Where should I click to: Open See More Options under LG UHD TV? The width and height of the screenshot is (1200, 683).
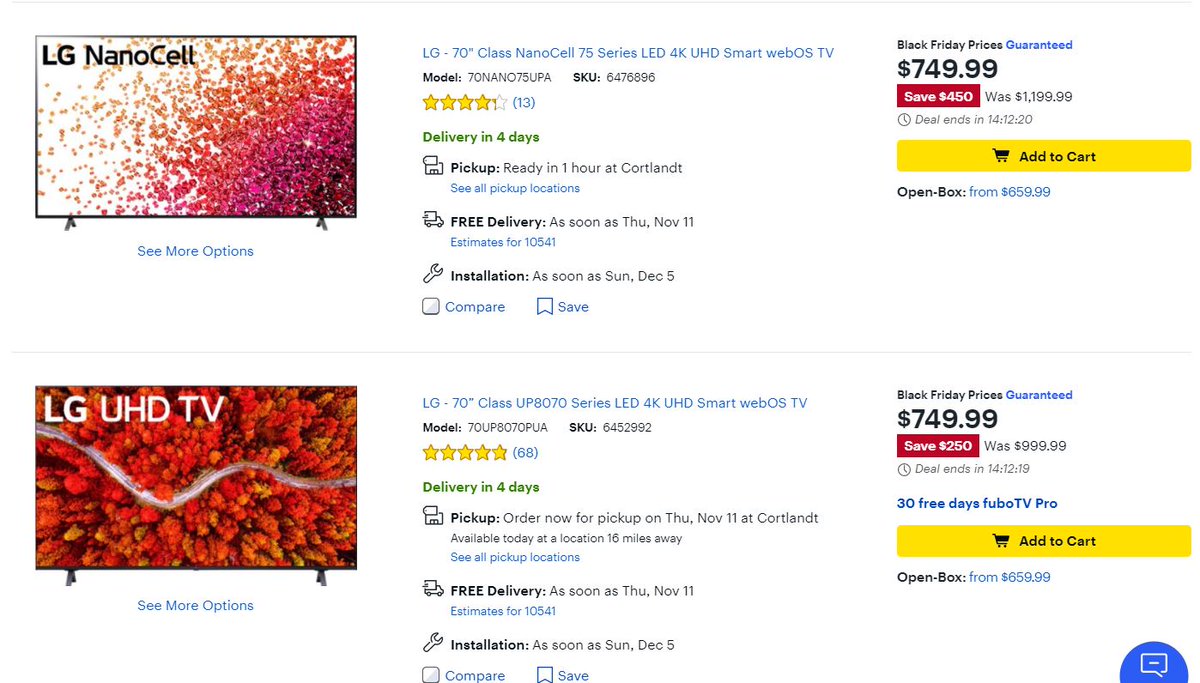point(195,605)
